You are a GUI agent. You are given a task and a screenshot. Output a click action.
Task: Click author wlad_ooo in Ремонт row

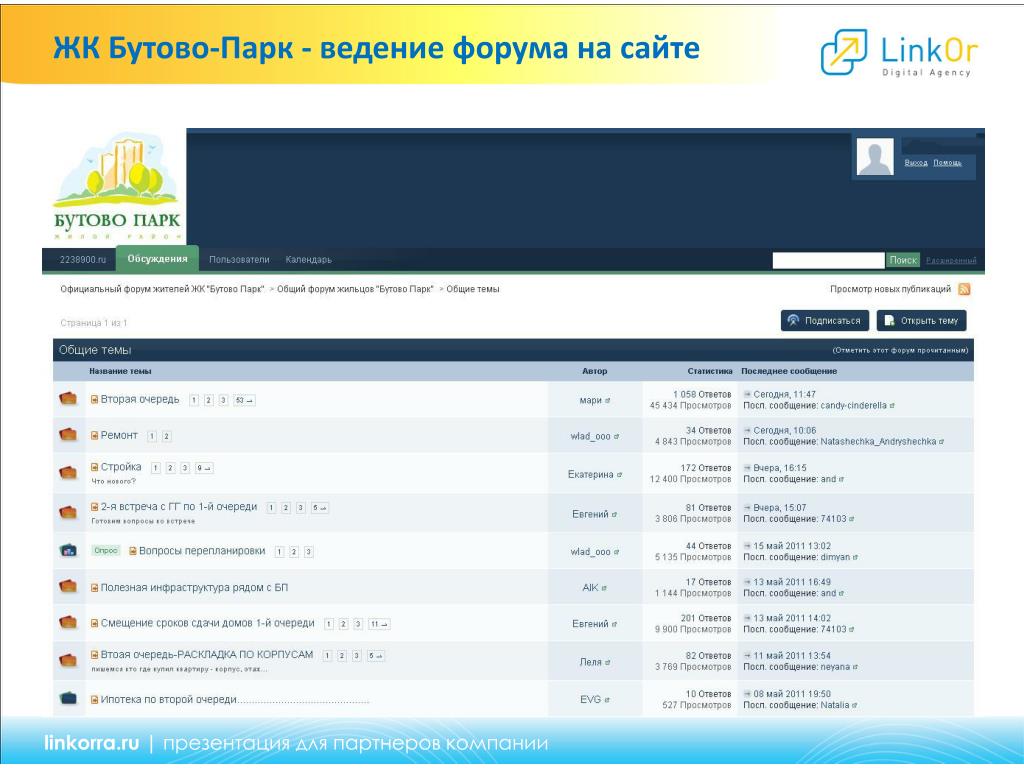point(590,436)
